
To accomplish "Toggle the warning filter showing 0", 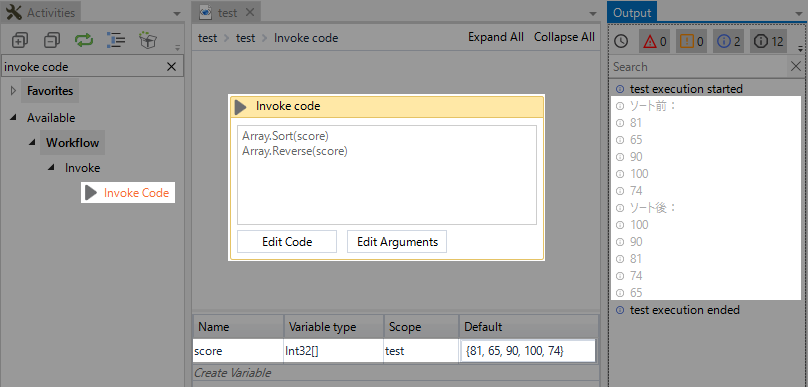I will click(691, 42).
